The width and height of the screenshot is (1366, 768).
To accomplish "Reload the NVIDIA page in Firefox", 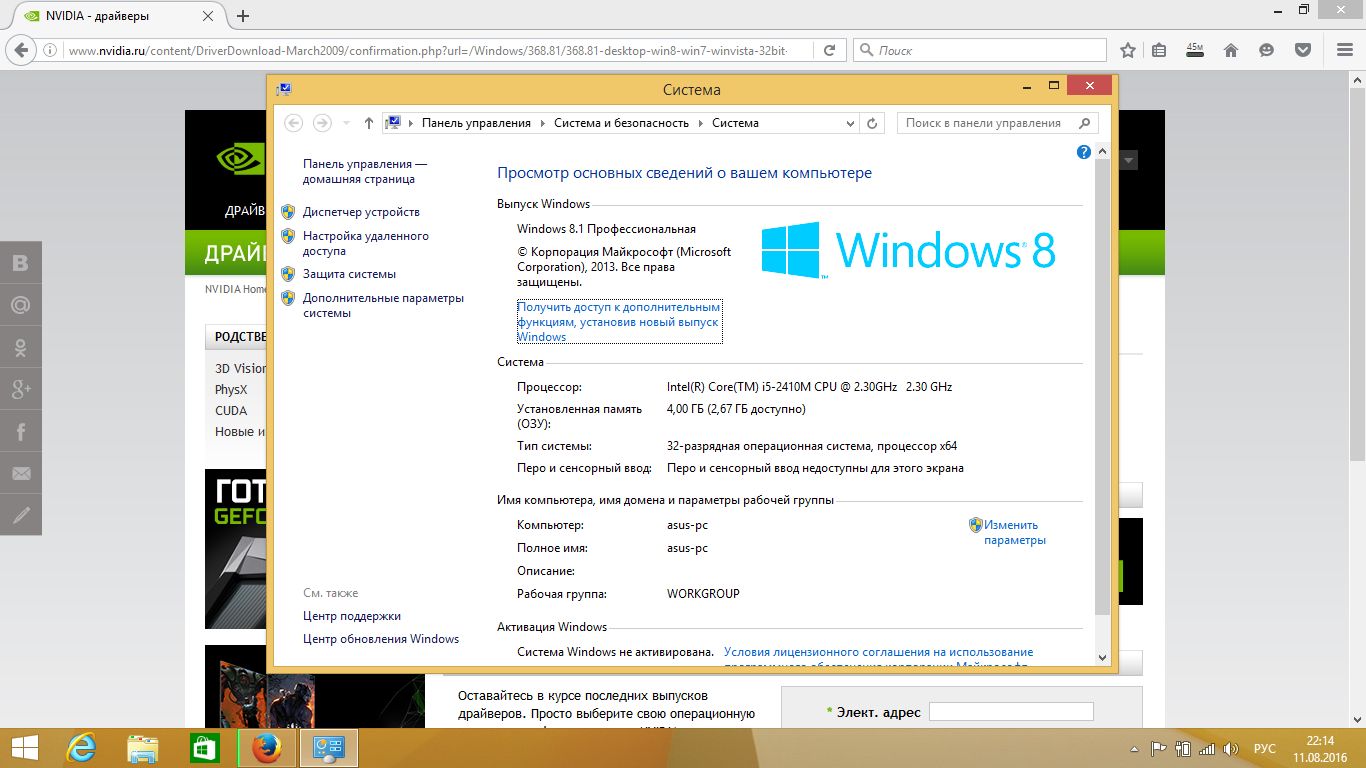I will pos(829,50).
